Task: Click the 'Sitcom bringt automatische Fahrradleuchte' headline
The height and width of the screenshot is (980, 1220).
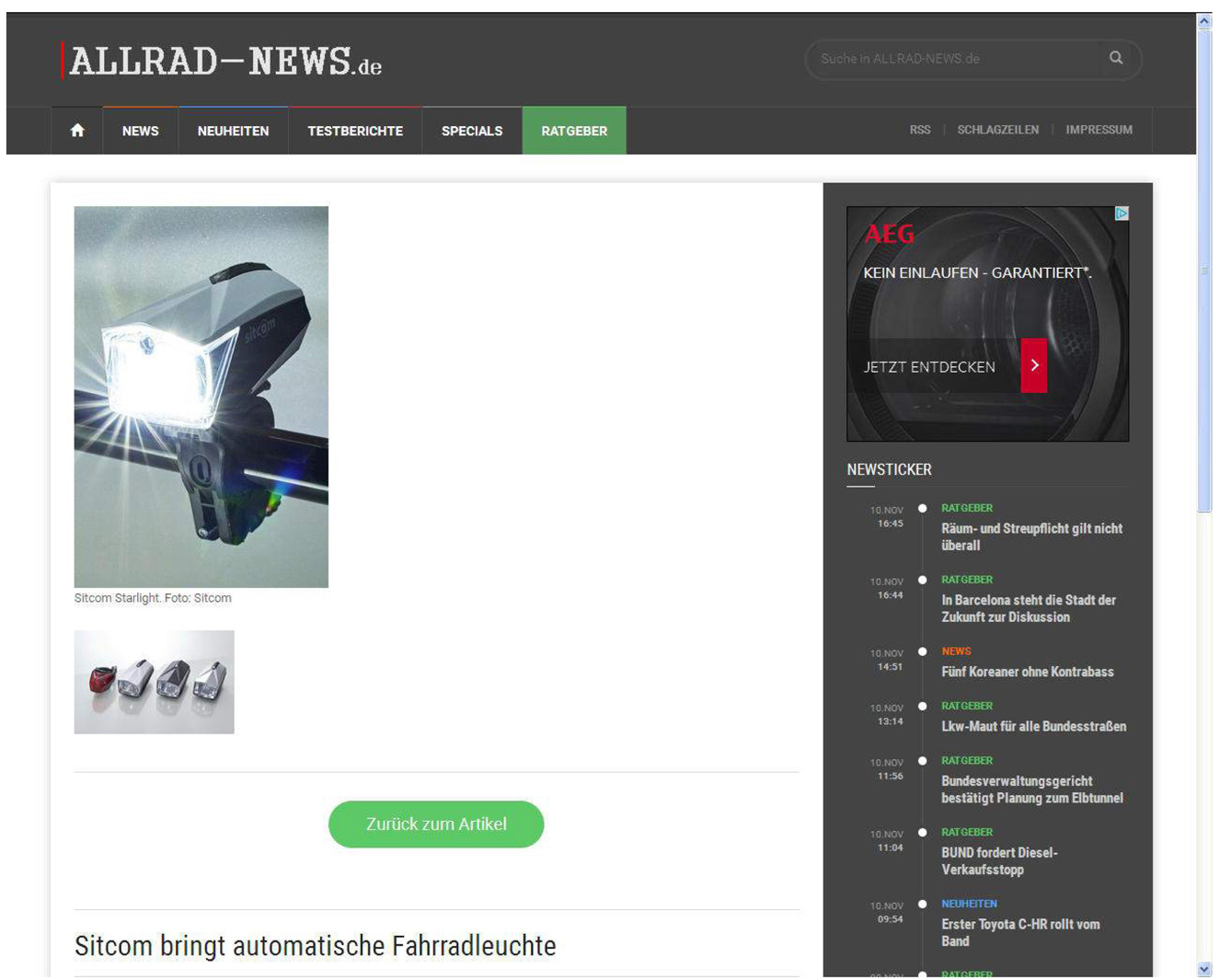Action: coord(316,945)
